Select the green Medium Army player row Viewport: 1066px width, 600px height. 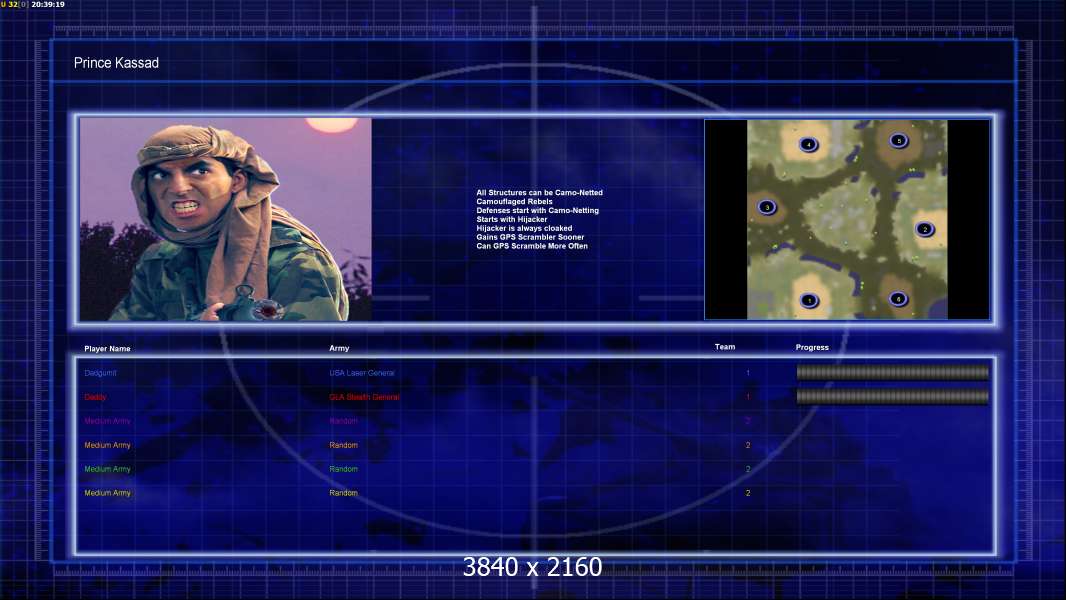pos(416,469)
